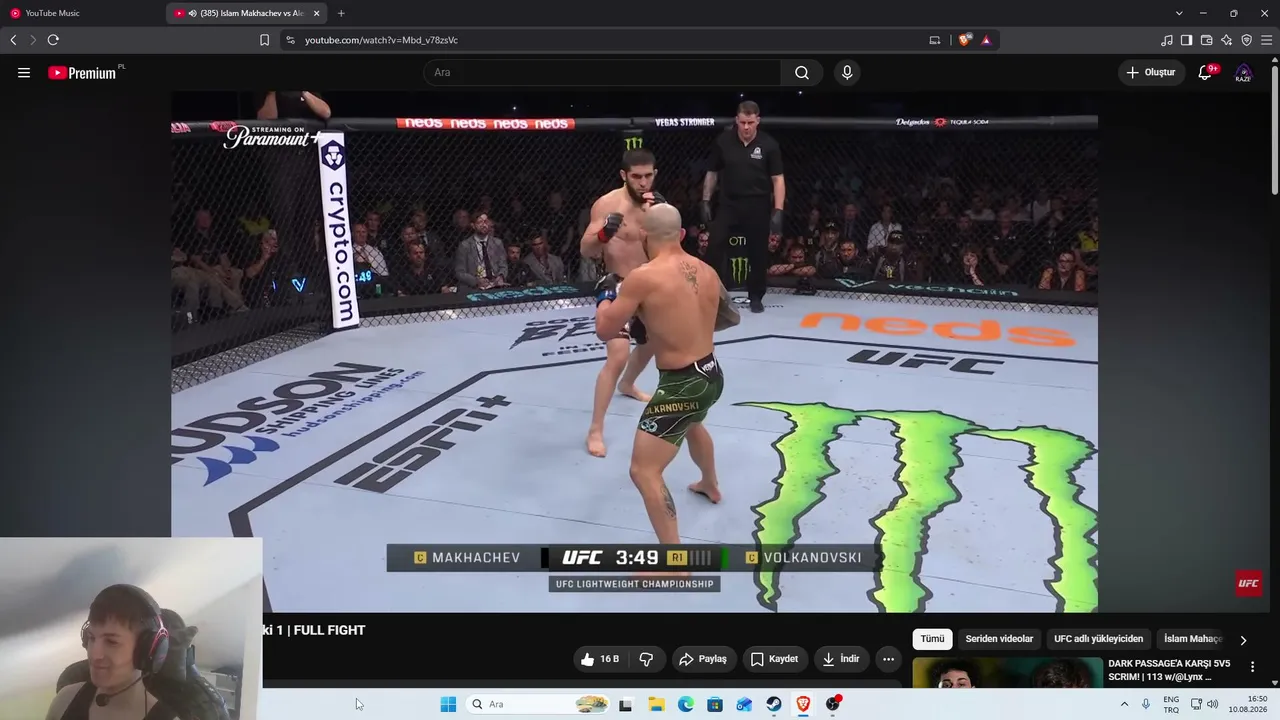Open the Windows Start menu
The height and width of the screenshot is (720, 1280).
[448, 704]
